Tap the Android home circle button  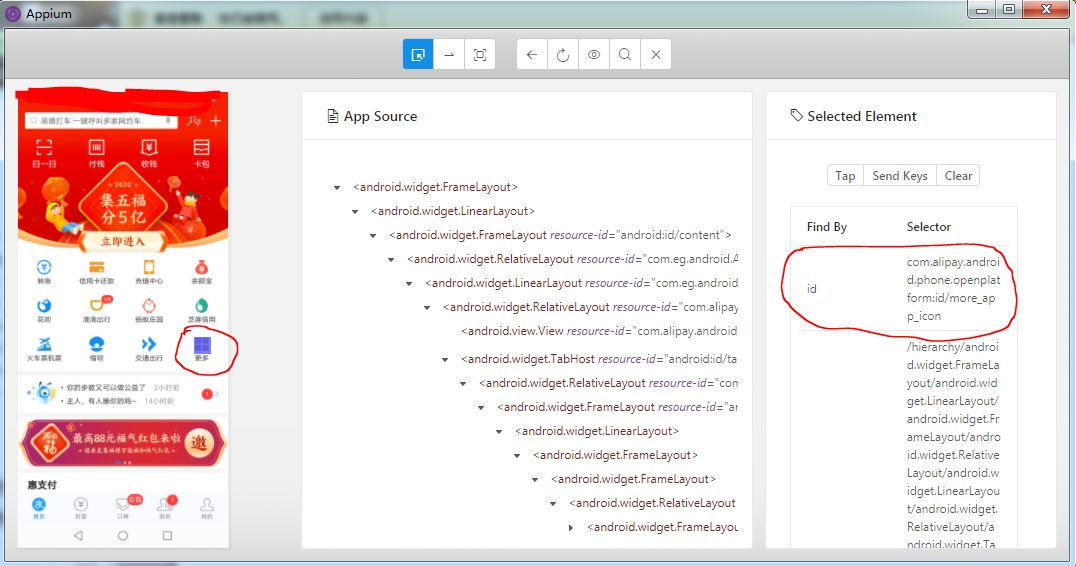[123, 535]
